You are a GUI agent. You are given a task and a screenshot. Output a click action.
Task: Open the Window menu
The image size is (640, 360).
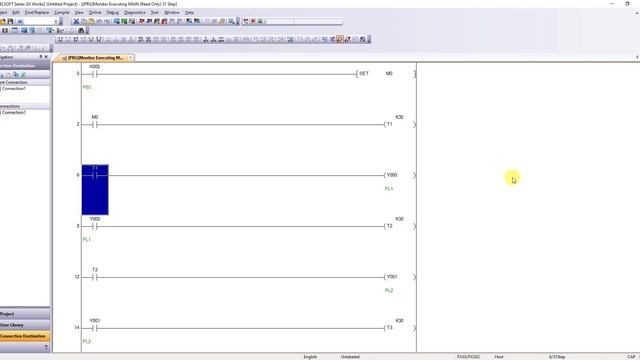tap(172, 13)
